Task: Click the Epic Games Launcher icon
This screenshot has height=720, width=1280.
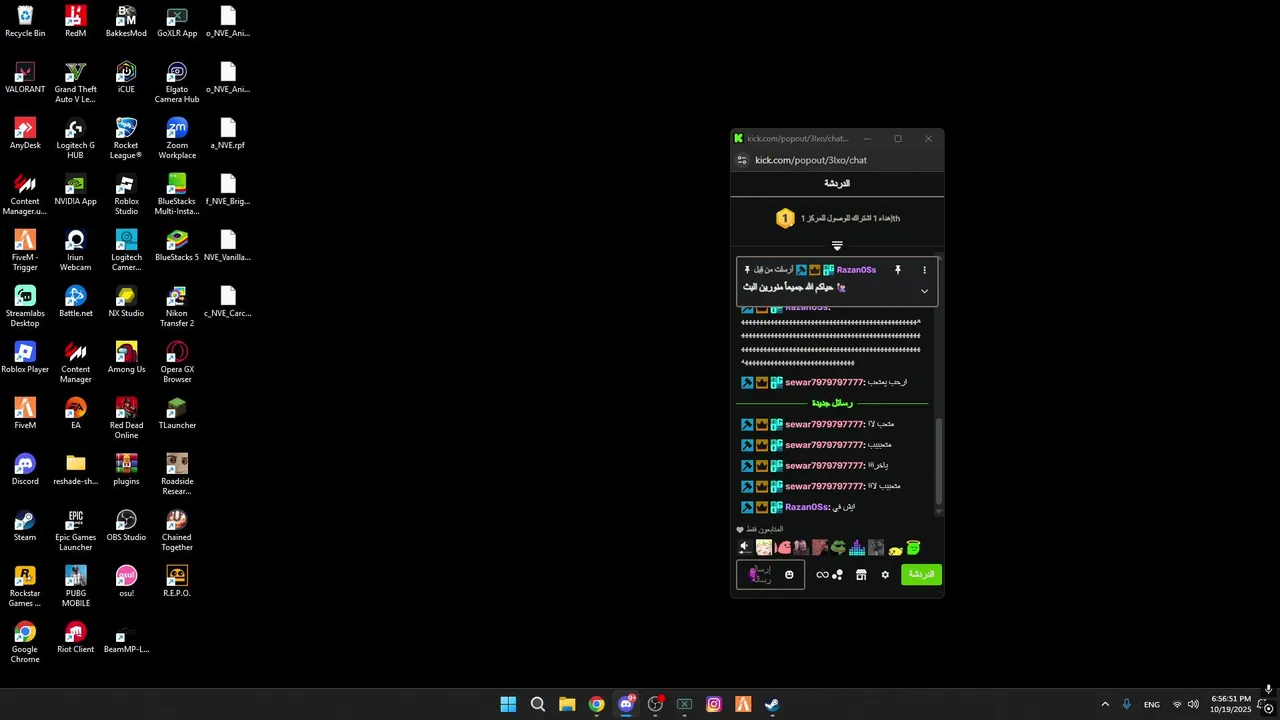Action: tap(75, 531)
